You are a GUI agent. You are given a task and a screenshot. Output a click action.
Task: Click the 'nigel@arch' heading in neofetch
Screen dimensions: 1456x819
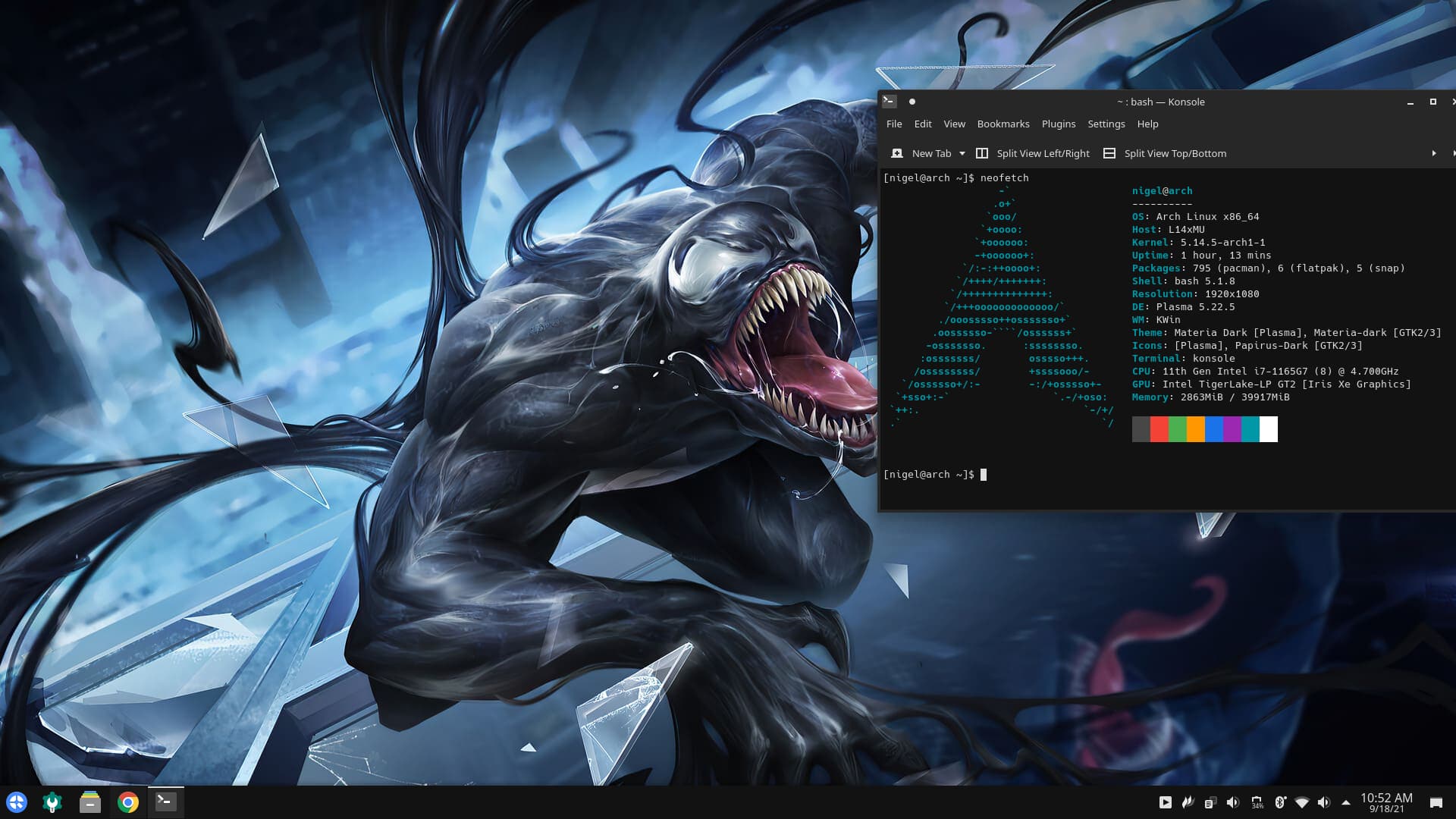[1163, 191]
